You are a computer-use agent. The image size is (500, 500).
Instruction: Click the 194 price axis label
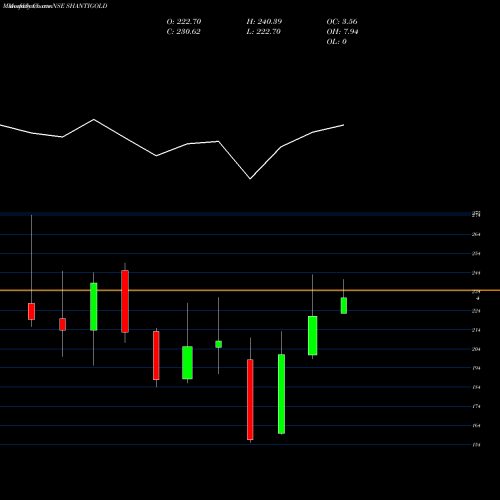476,368
